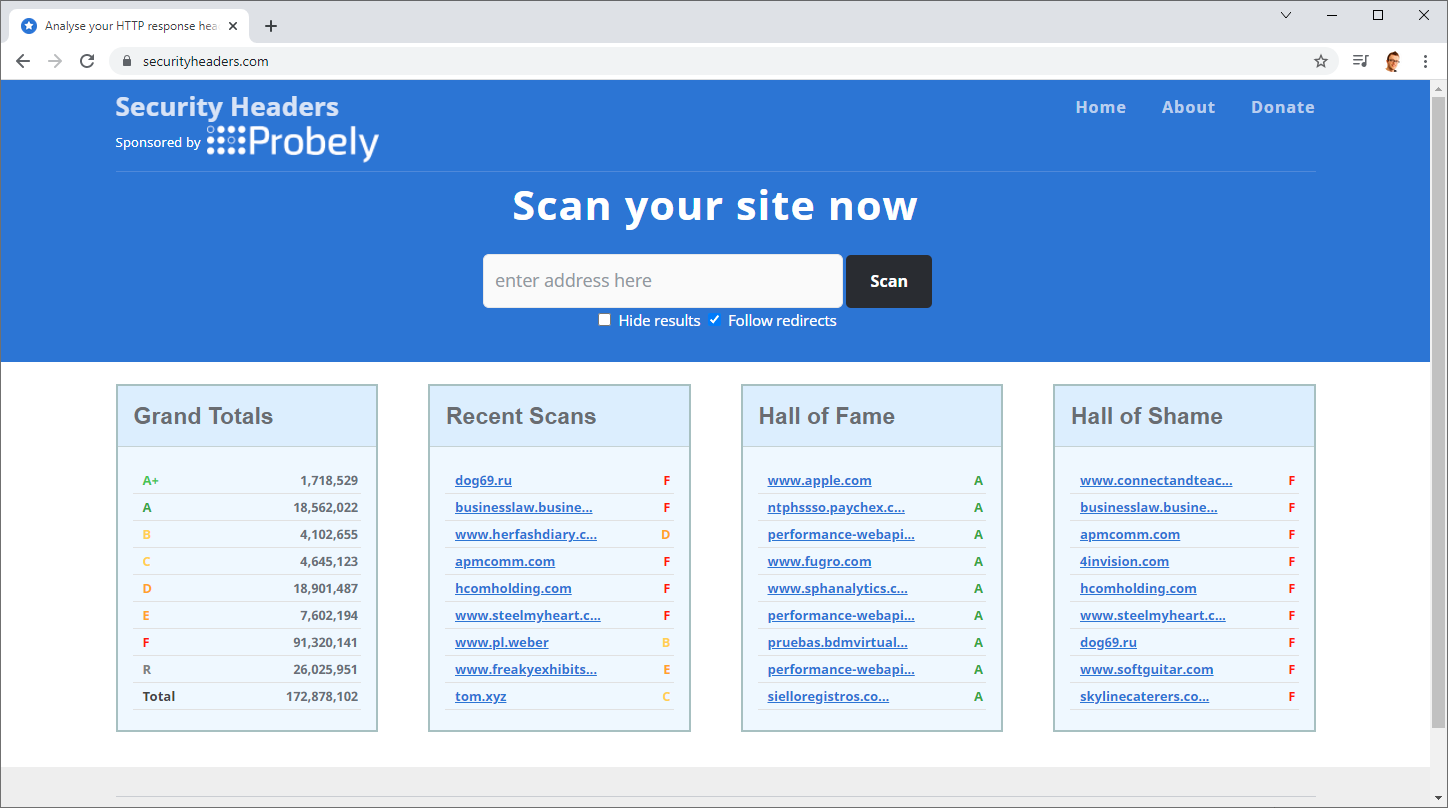Image resolution: width=1448 pixels, height=808 pixels.
Task: Open the Chrome profile avatar
Action: [1393, 61]
